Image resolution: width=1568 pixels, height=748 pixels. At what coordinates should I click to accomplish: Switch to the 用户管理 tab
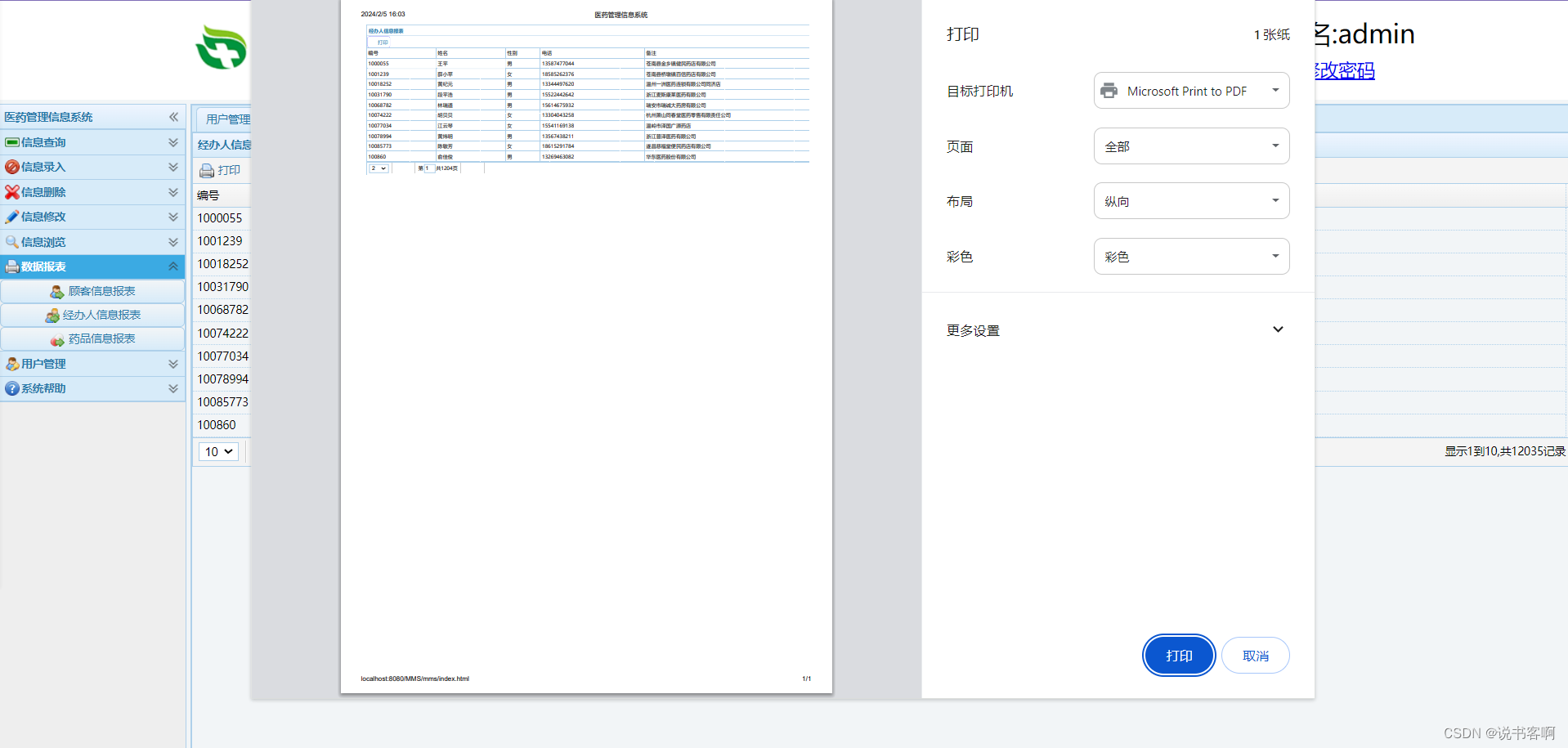224,119
